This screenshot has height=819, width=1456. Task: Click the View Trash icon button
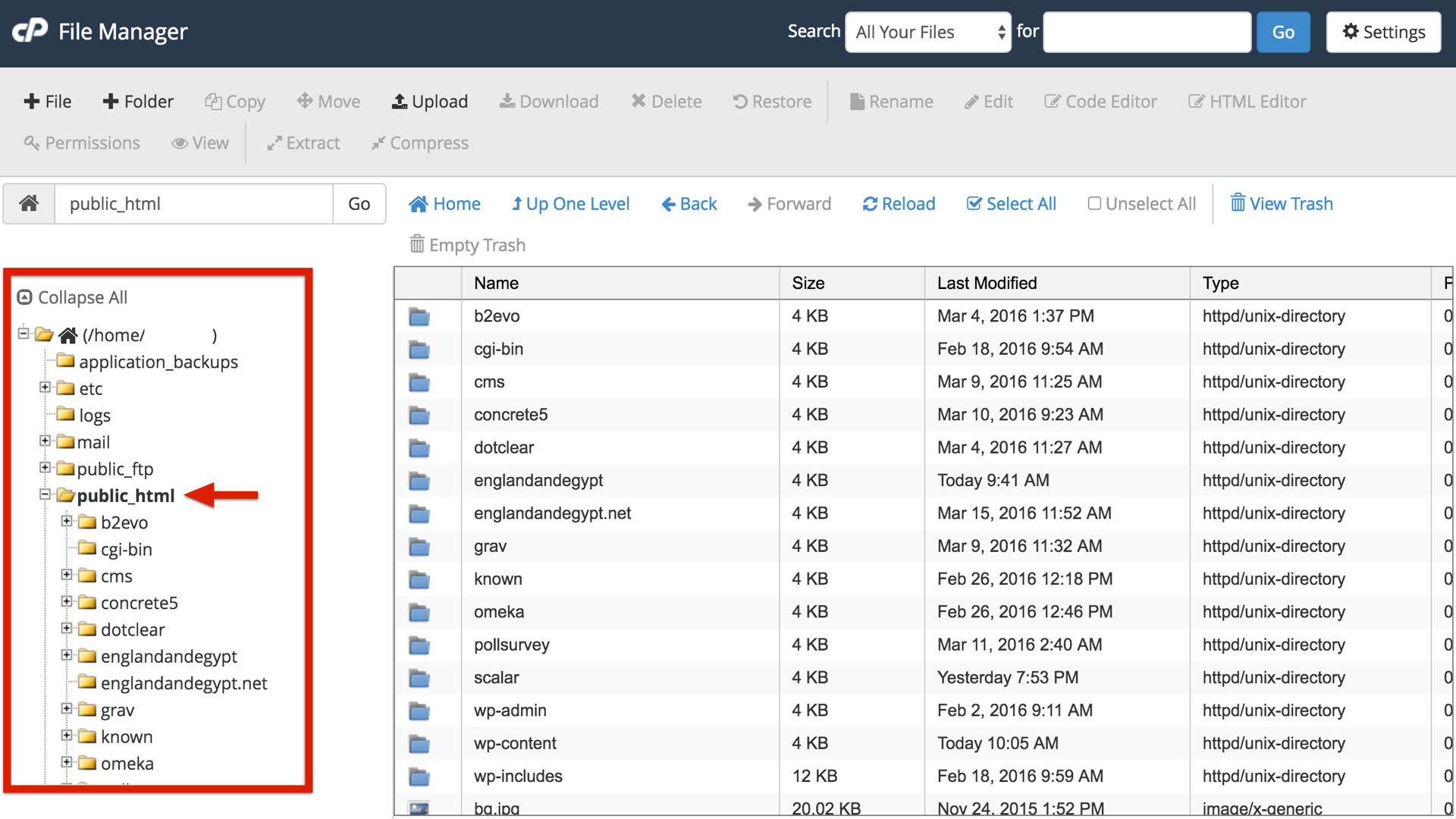point(1282,203)
